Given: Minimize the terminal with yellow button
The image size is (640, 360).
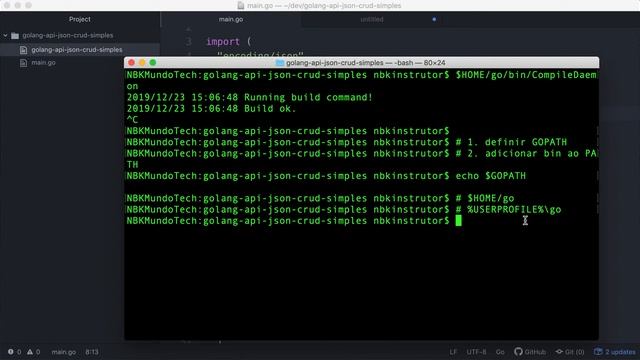Looking at the screenshot, I should tap(142, 62).
